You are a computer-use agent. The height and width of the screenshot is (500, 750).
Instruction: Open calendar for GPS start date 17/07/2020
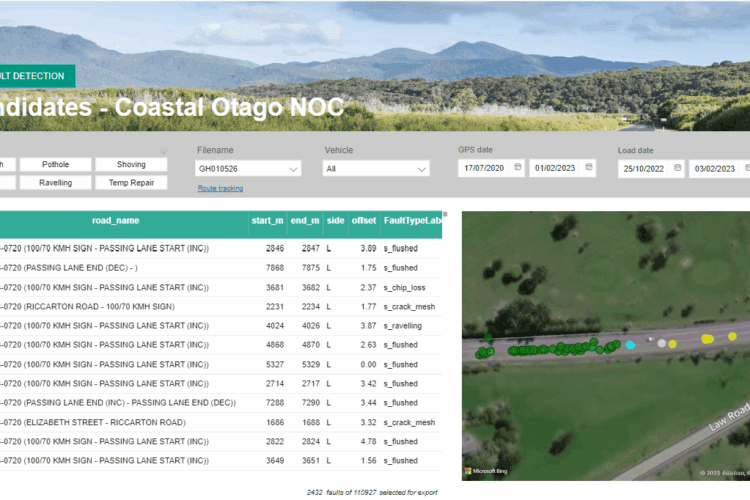517,168
